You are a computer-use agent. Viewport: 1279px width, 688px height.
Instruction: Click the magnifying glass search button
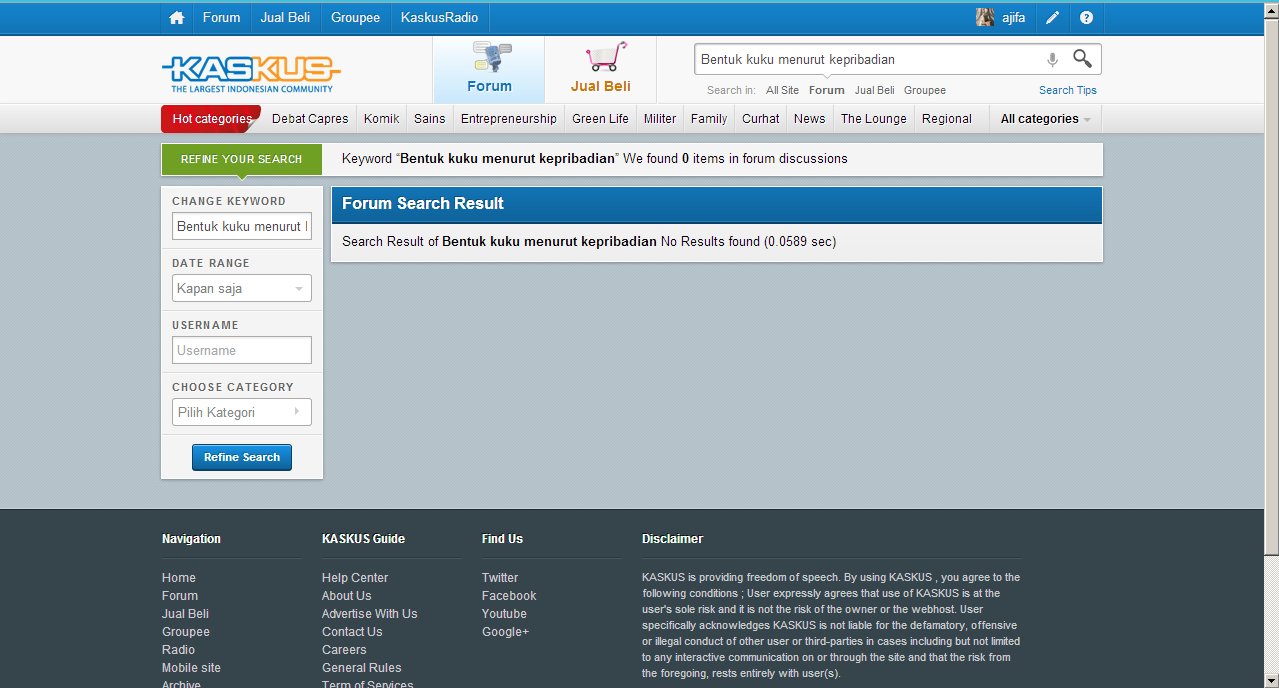click(1082, 59)
